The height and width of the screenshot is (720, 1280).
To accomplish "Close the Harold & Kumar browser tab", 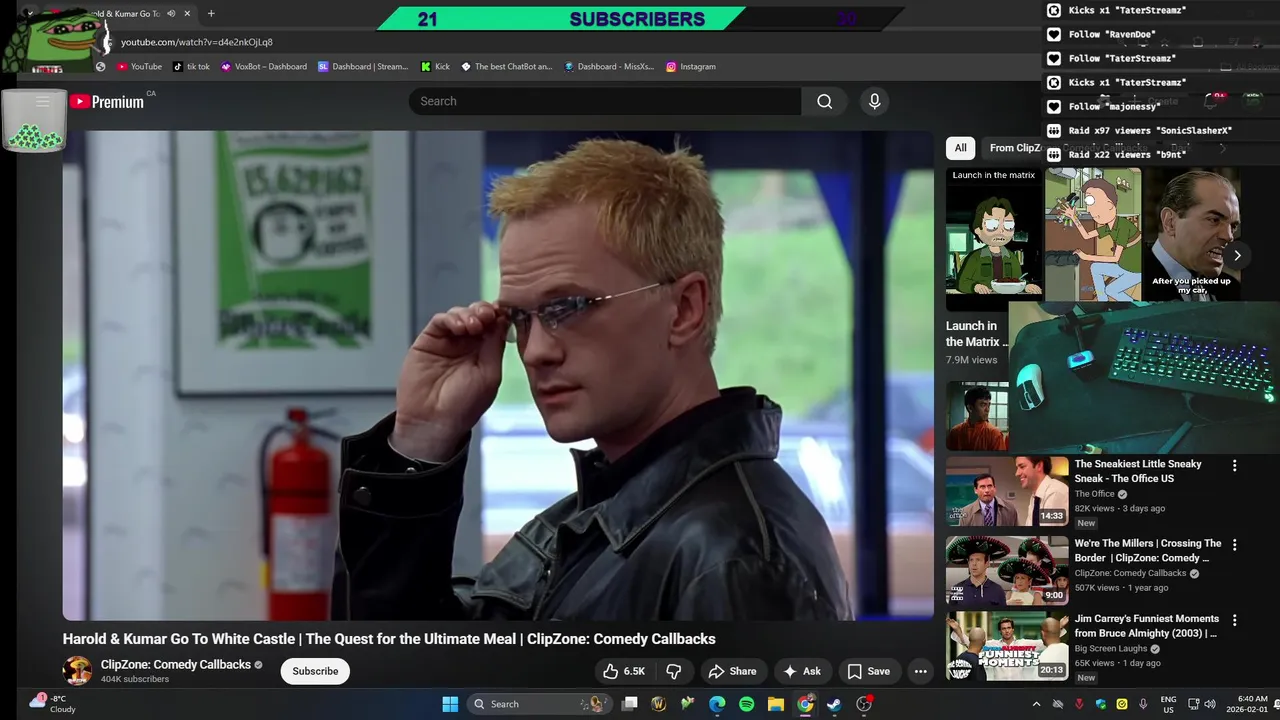I will pyautogui.click(x=187, y=14).
